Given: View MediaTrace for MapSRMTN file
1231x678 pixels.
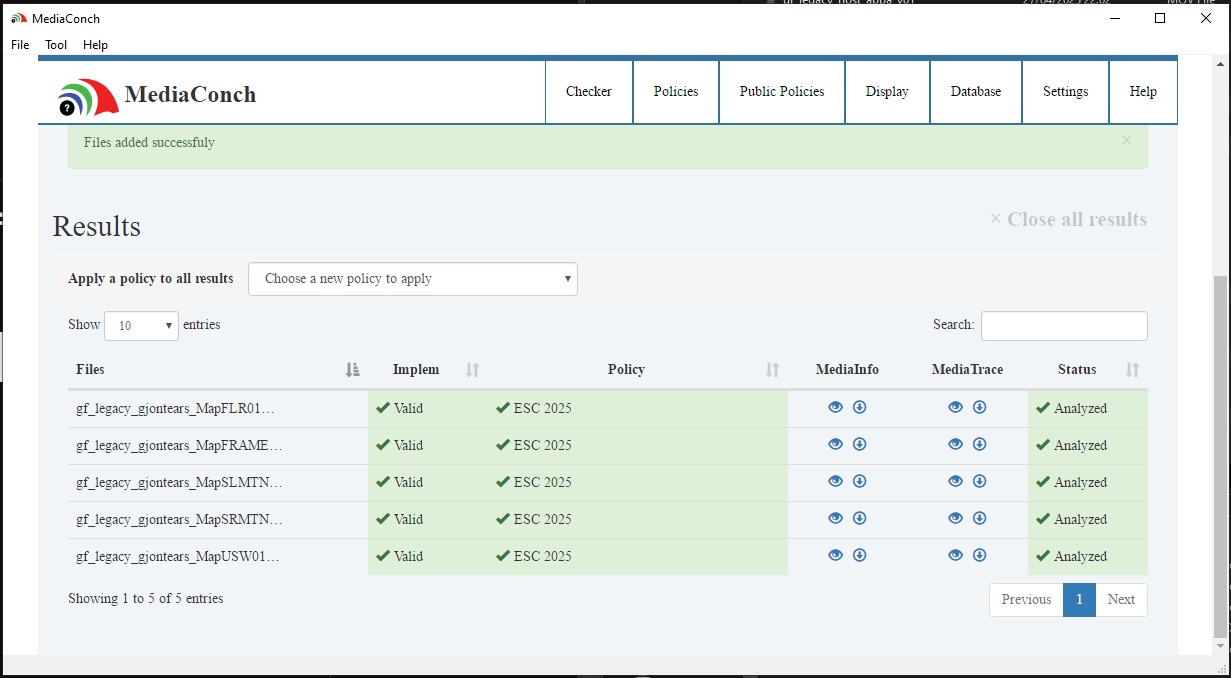Looking at the screenshot, I should click(x=955, y=518).
